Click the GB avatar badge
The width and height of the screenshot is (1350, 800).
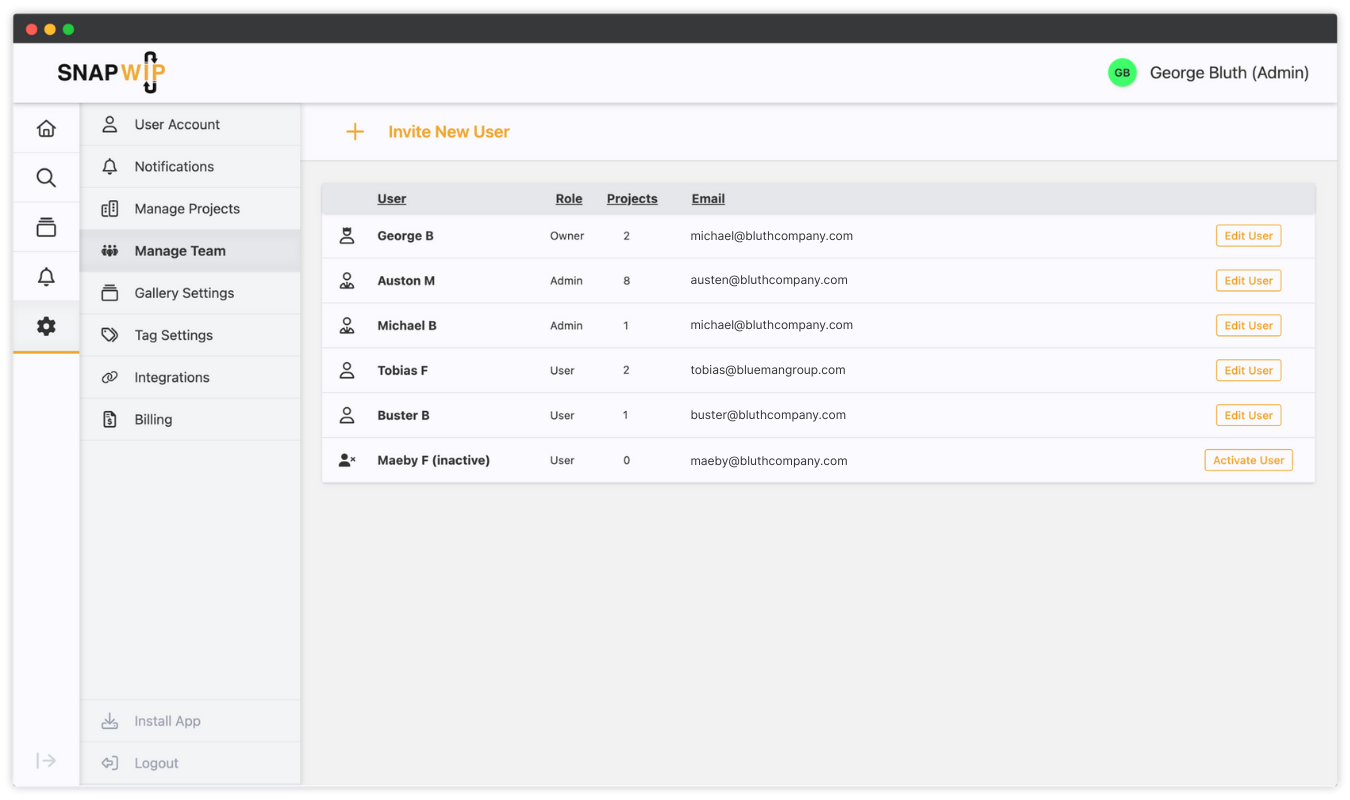[x=1122, y=73]
